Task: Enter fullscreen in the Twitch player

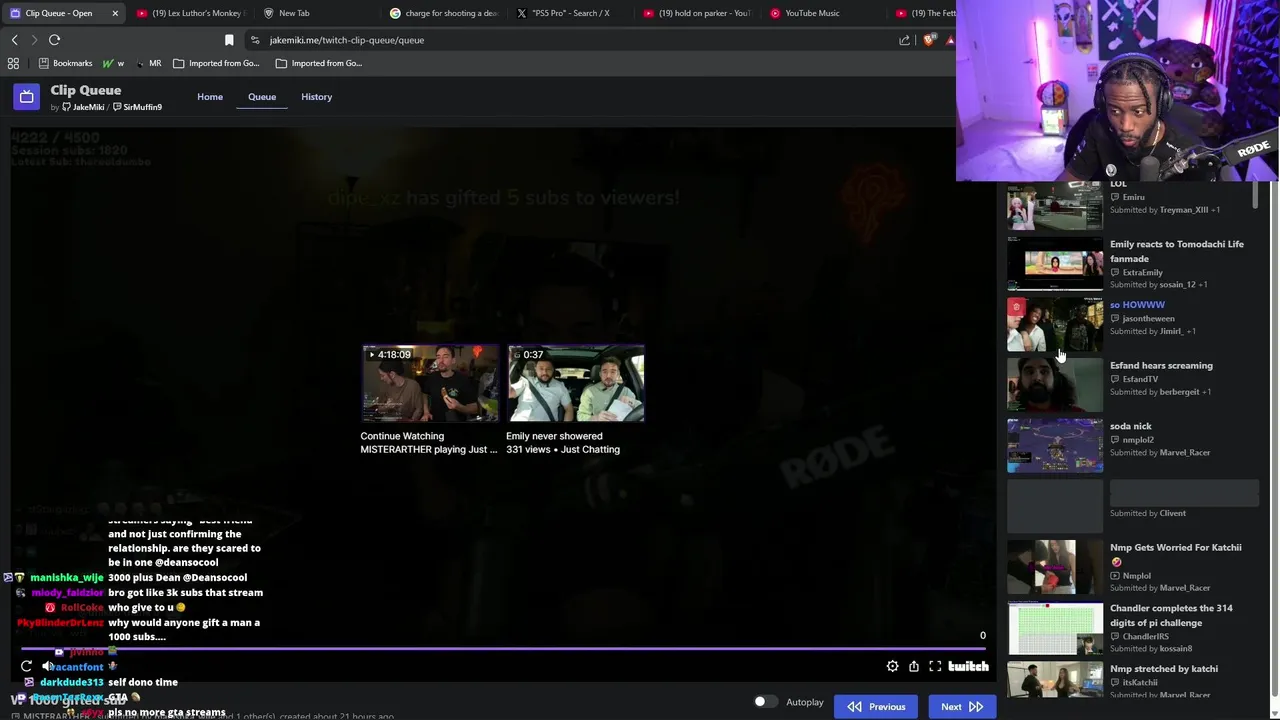Action: pos(935,666)
